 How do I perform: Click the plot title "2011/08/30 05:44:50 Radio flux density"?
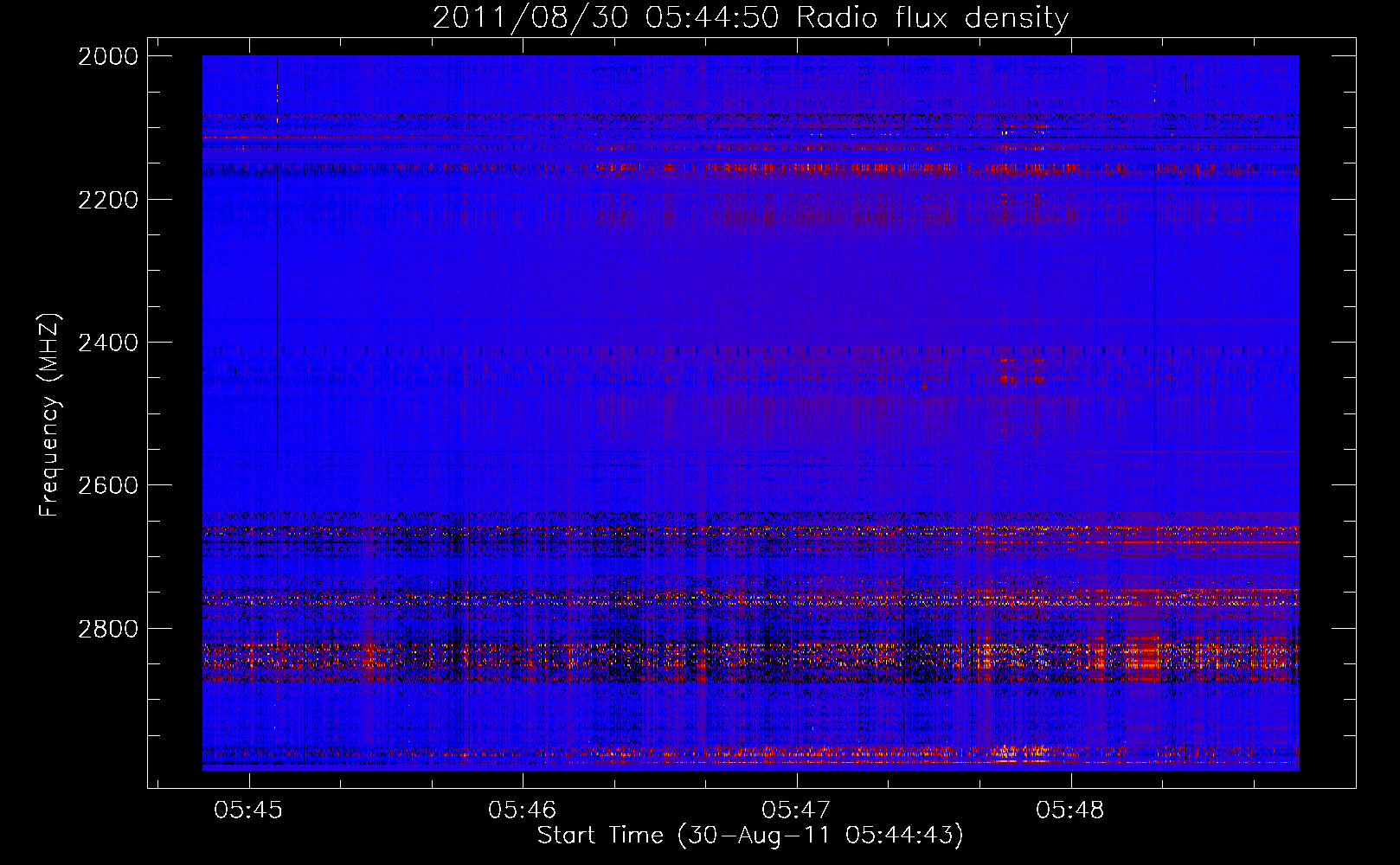point(750,18)
